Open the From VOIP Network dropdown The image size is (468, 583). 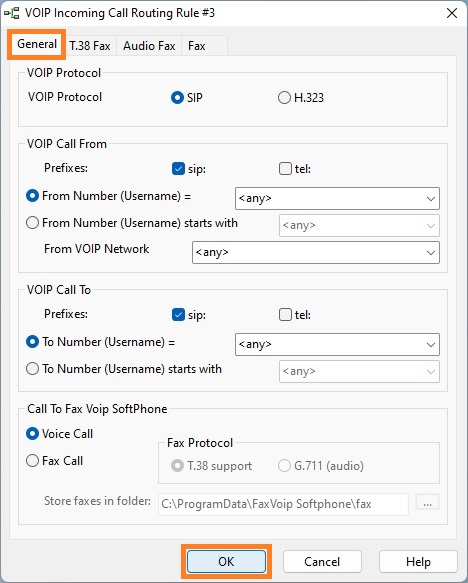click(316, 252)
